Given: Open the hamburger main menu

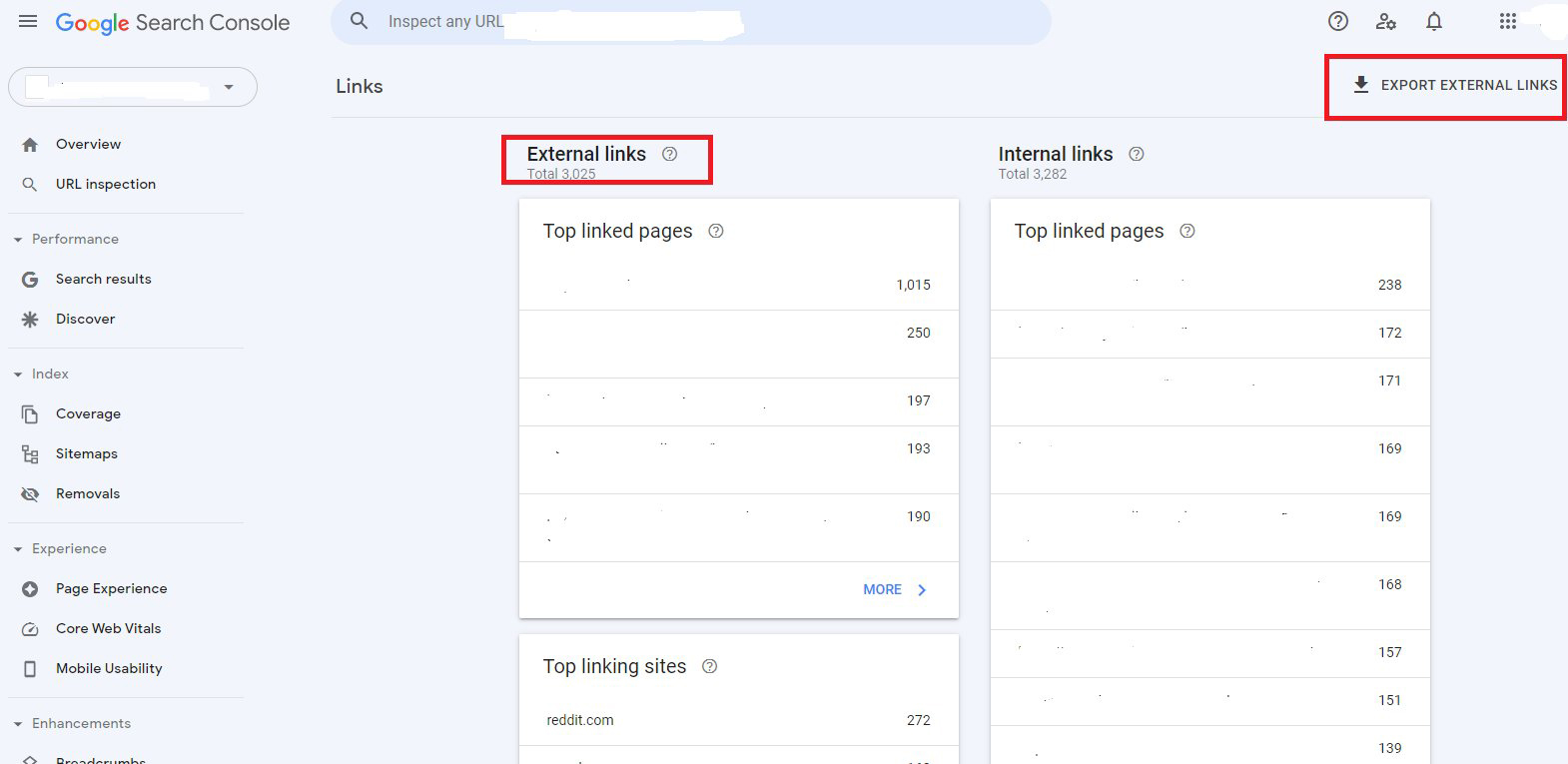Looking at the screenshot, I should coord(28,21).
